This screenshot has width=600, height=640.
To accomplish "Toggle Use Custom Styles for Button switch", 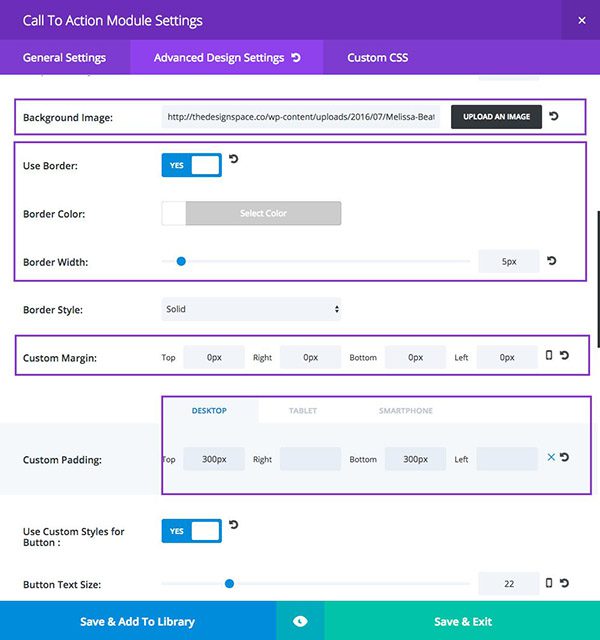I will click(191, 531).
